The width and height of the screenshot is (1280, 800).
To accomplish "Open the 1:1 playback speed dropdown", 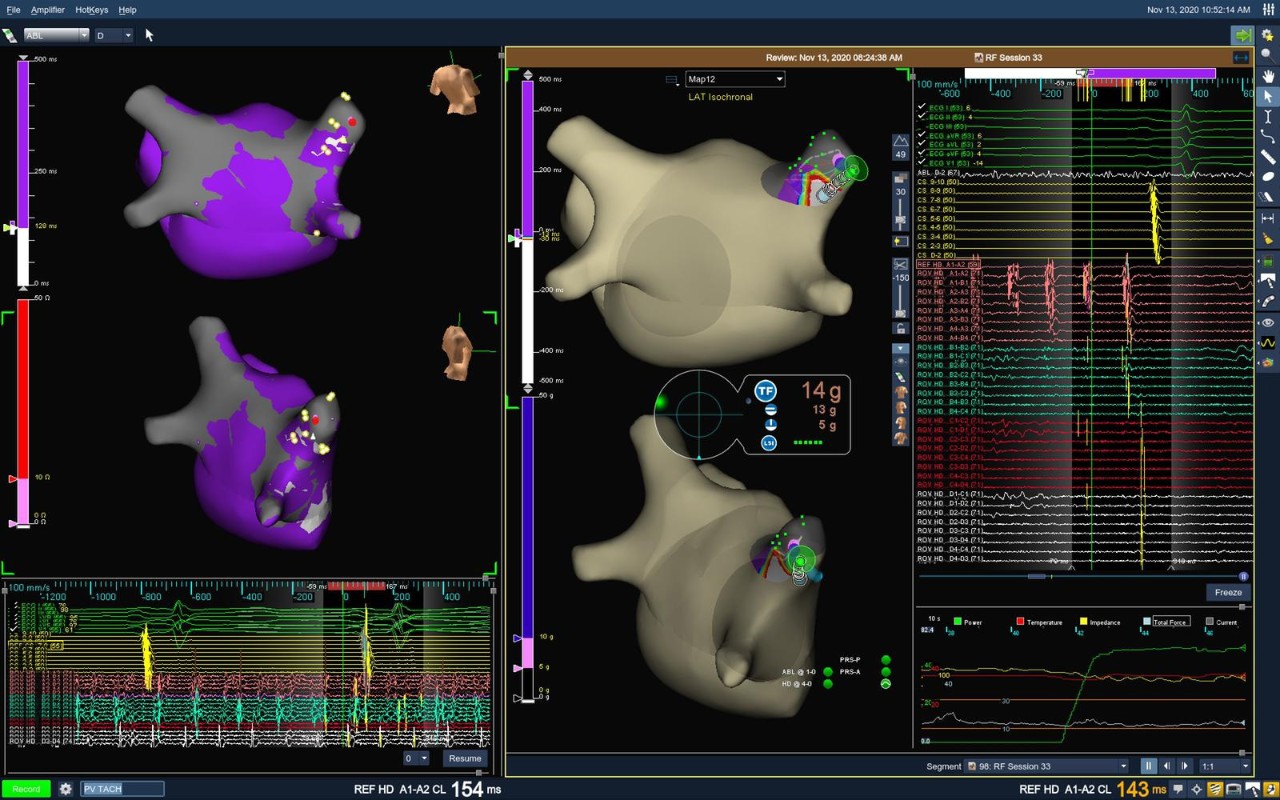I will pos(1225,766).
